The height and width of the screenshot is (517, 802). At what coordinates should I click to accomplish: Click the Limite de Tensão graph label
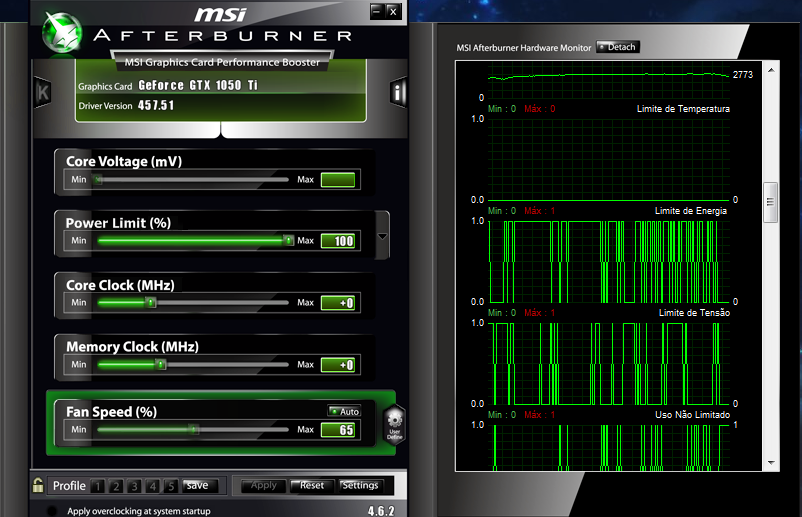click(694, 312)
